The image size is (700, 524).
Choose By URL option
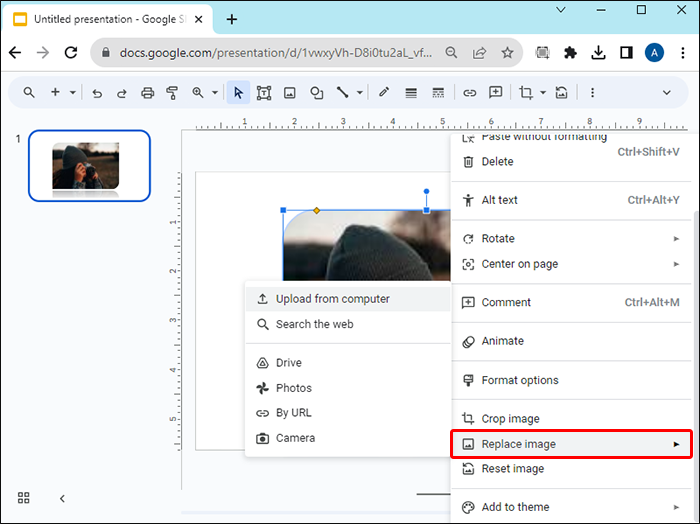coord(348,413)
